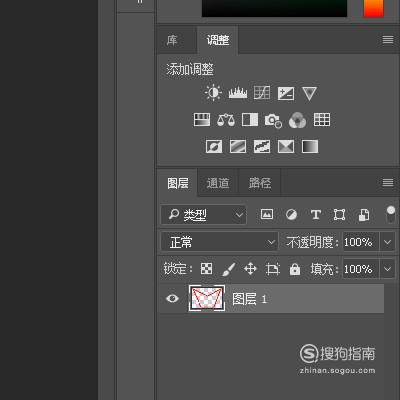Filter layers by adjustment layers icon
Screen dimensions: 400x400
(291, 214)
